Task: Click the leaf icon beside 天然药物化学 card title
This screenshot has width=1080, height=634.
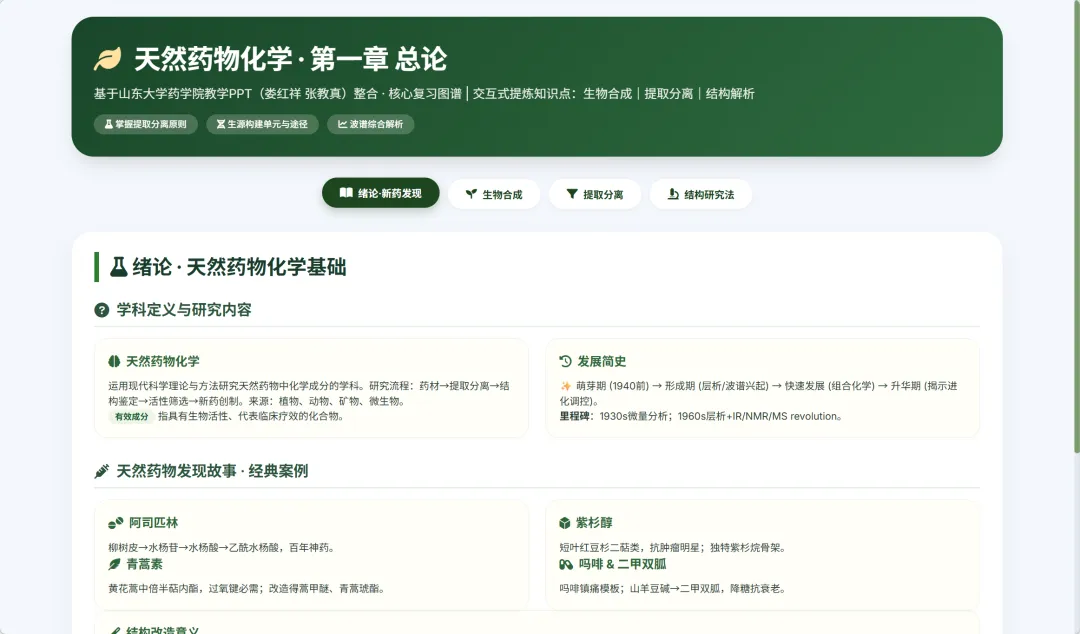Action: tap(114, 361)
